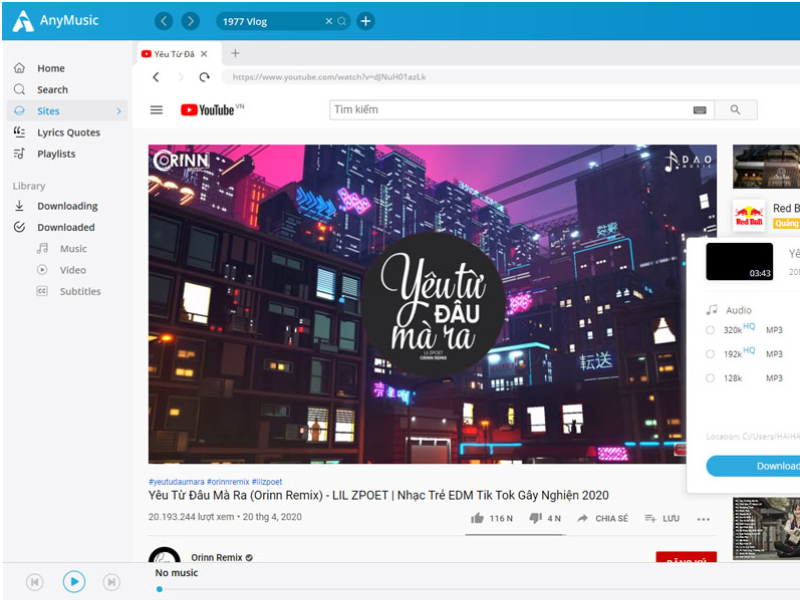The height and width of the screenshot is (600, 800).
Task: Click the #orinnremix hashtag
Action: click(228, 482)
